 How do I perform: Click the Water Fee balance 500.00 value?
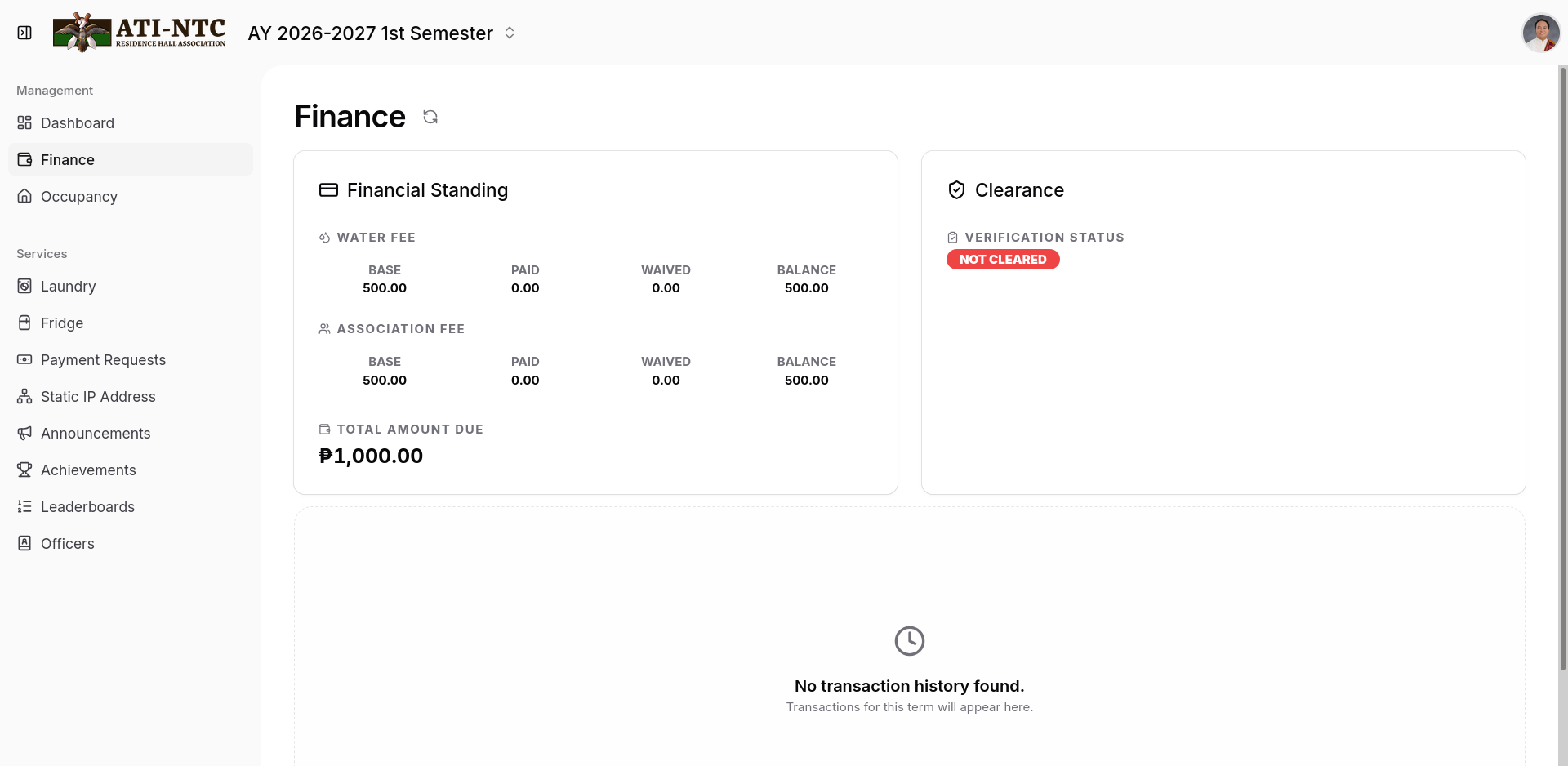[806, 288]
